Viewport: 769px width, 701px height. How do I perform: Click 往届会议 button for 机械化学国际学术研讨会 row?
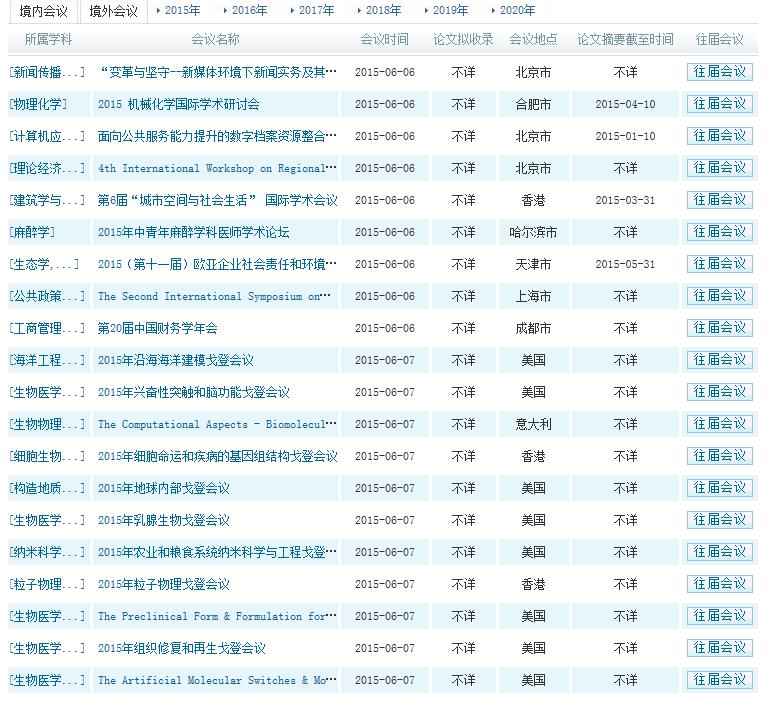click(x=719, y=104)
